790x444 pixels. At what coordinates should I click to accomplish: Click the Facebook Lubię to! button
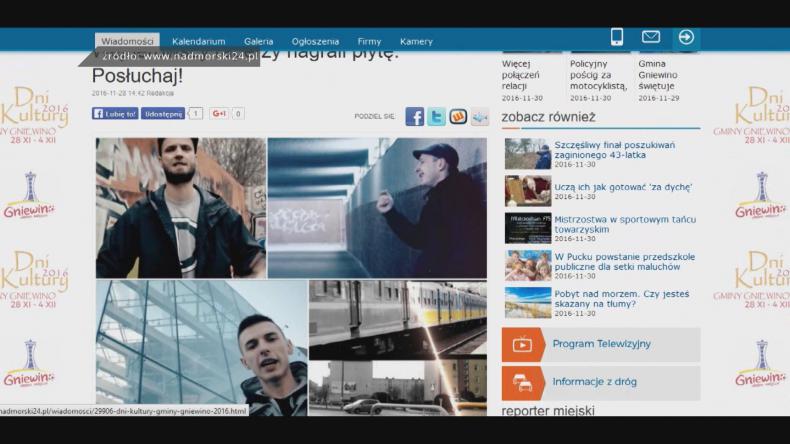[x=115, y=113]
